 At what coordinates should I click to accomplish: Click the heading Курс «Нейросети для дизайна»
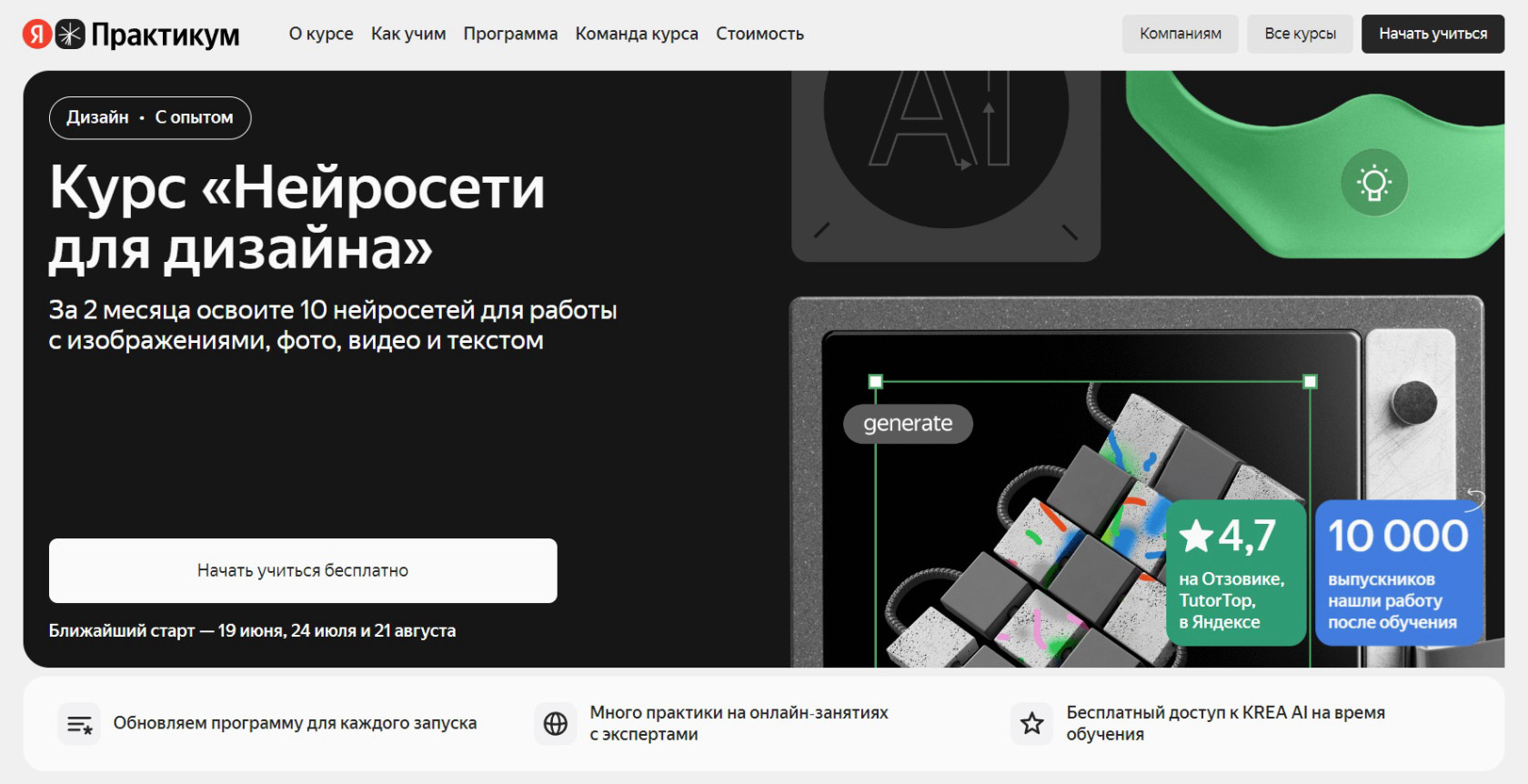pyautogui.click(x=297, y=216)
